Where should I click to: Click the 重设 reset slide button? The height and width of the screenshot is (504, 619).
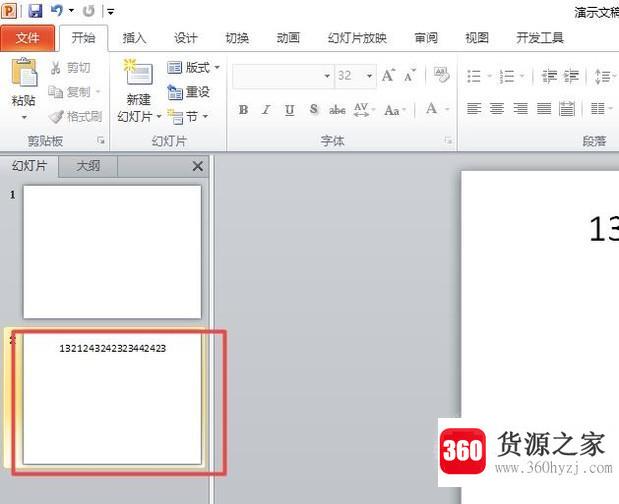tap(189, 92)
